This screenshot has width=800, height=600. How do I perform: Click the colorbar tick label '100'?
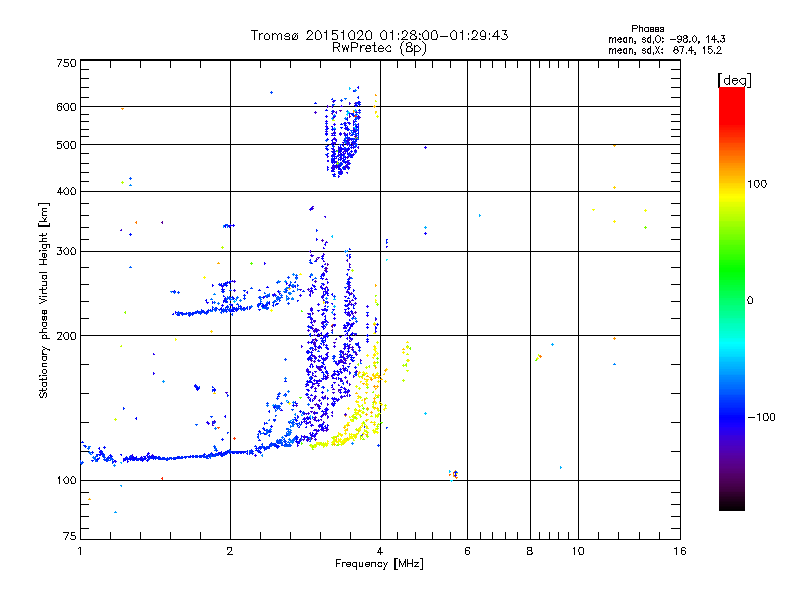click(757, 184)
